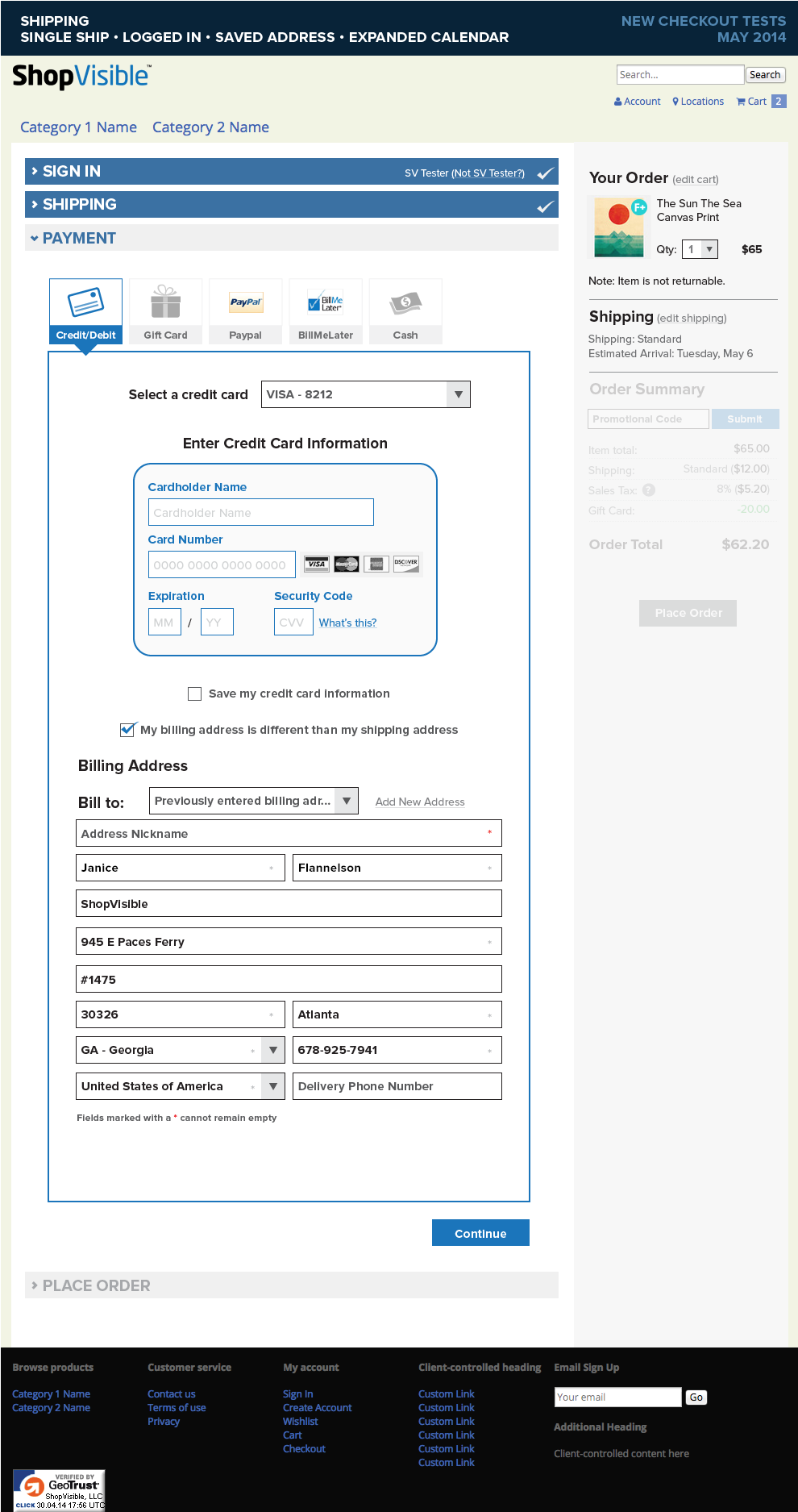This screenshot has width=798, height=1512.
Task: Click the Shipping section checkmark
Action: point(546,206)
